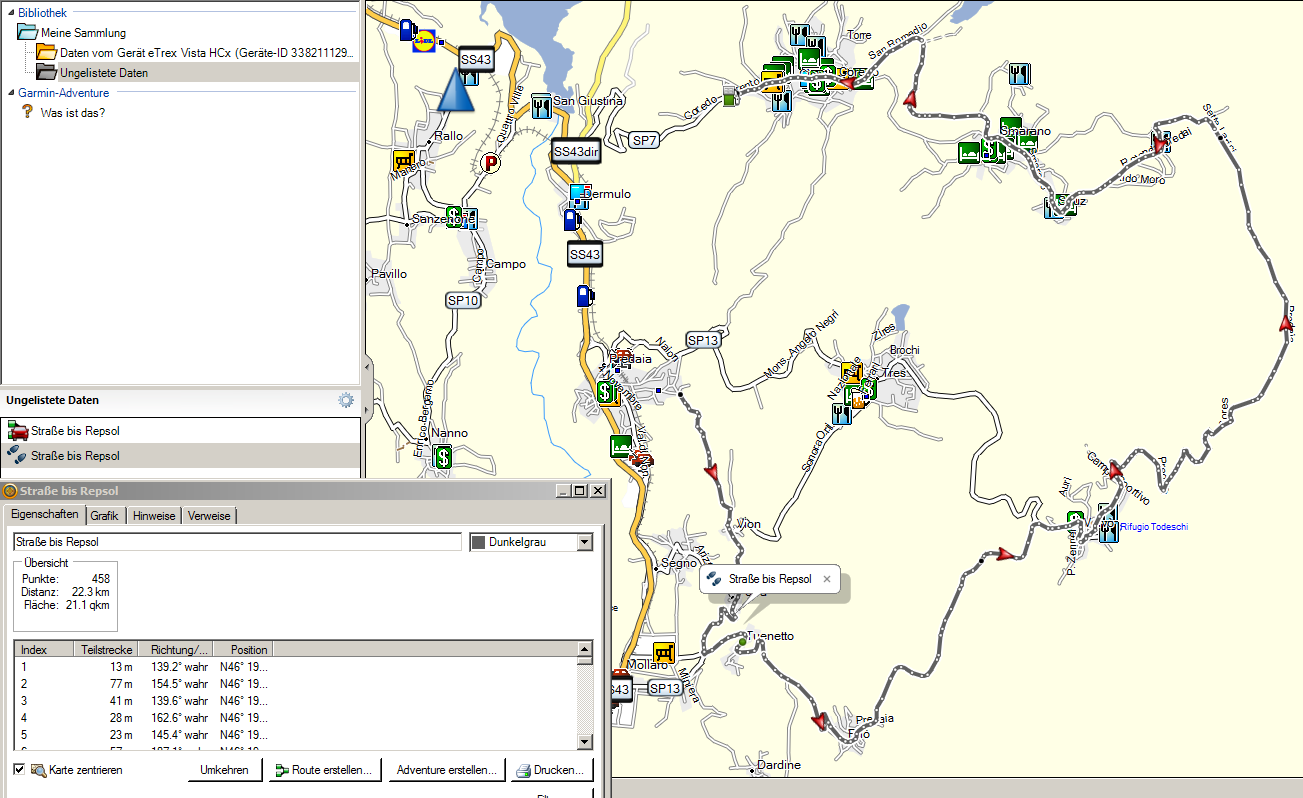Open the Dunkelgrau color dropdown
Image resolution: width=1303 pixels, height=798 pixels.
[x=585, y=542]
